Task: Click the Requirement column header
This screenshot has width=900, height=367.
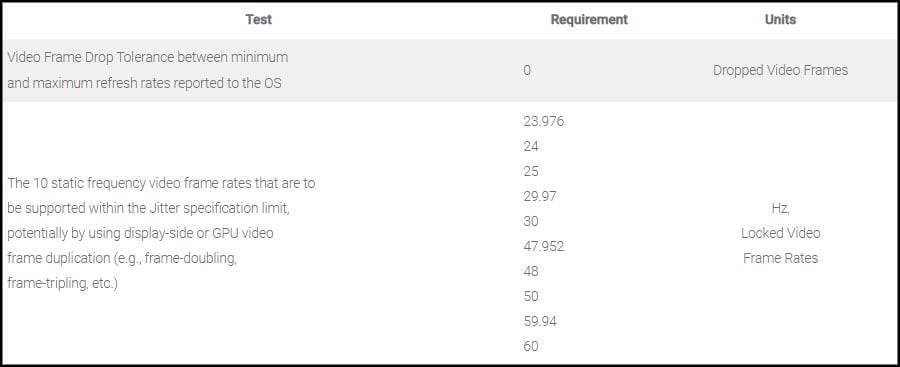Action: tap(589, 20)
